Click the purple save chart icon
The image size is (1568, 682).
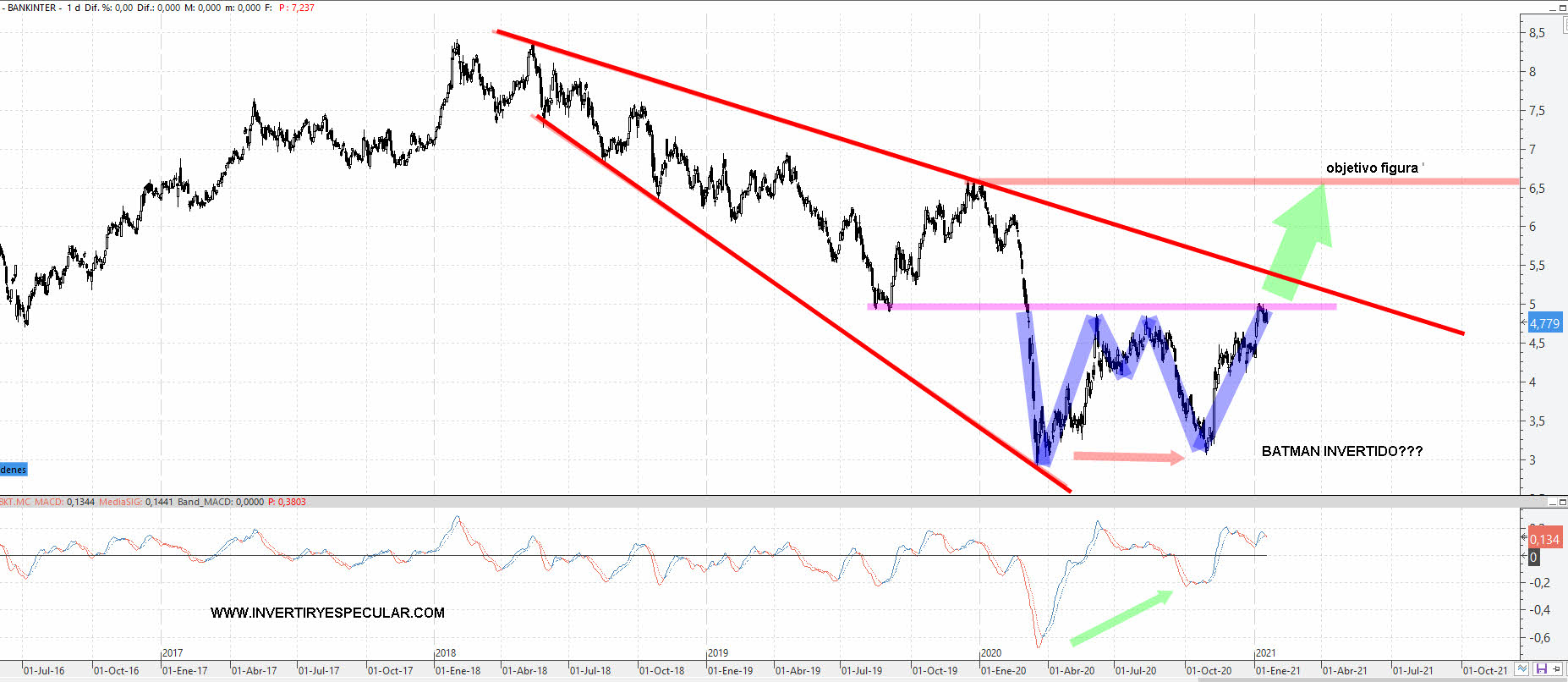(1541, 669)
